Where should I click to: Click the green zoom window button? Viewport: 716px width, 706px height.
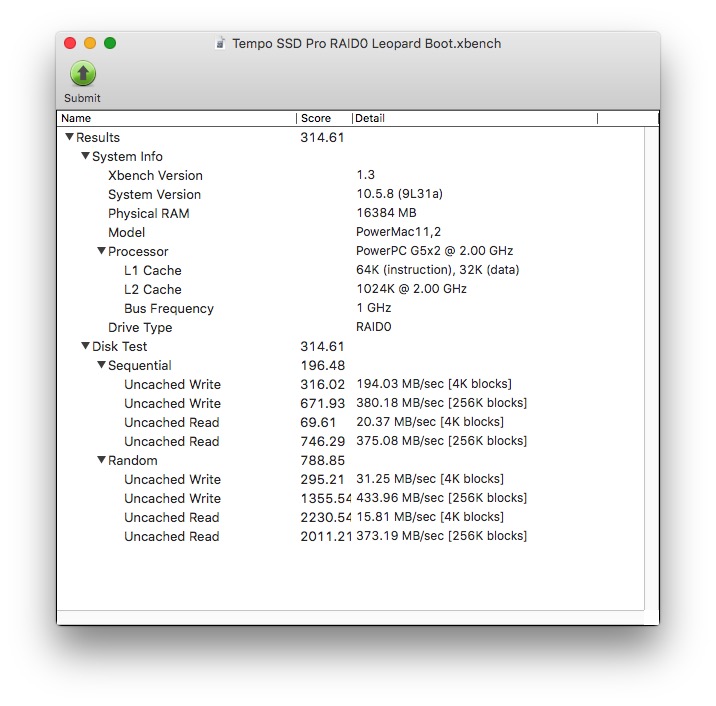(110, 43)
